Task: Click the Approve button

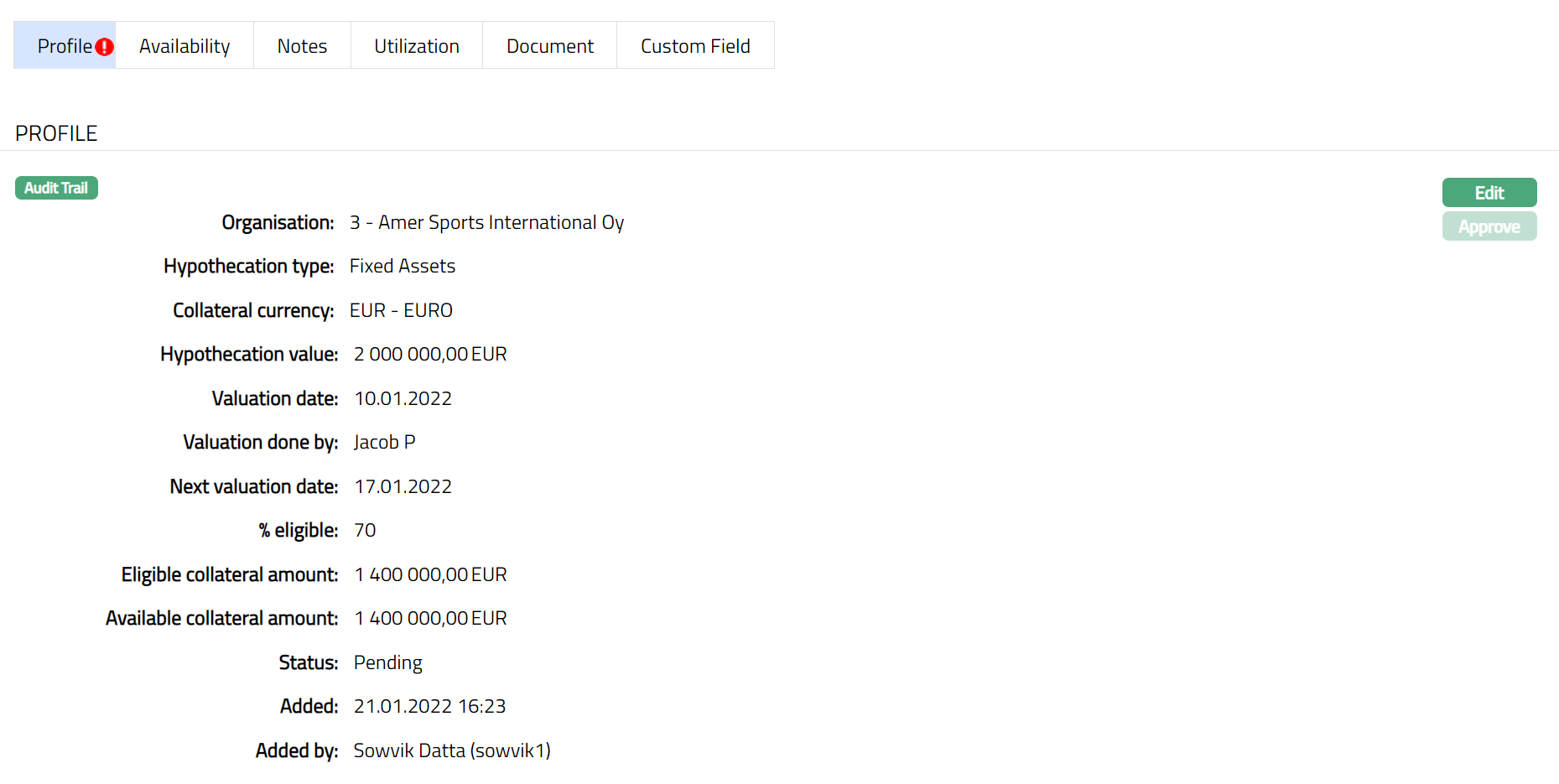Action: click(x=1489, y=226)
